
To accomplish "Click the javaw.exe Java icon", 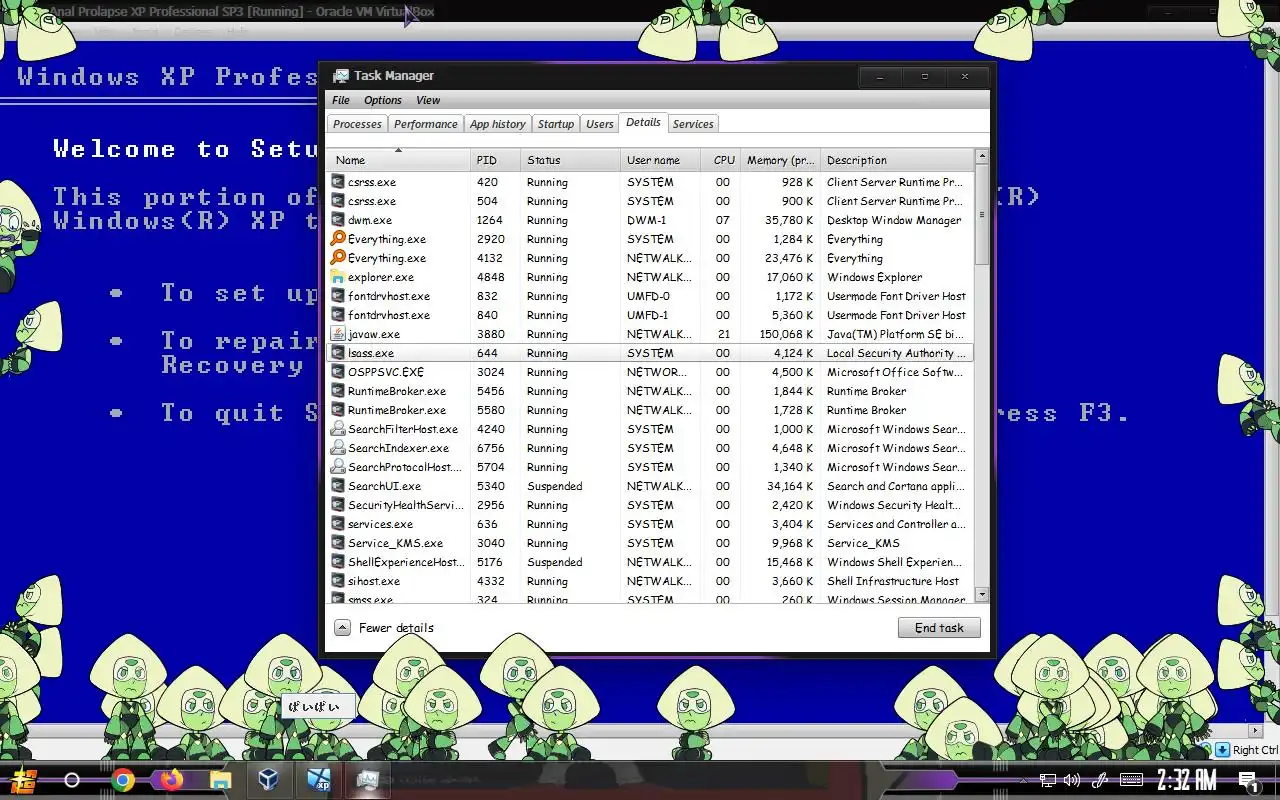I will (x=338, y=334).
